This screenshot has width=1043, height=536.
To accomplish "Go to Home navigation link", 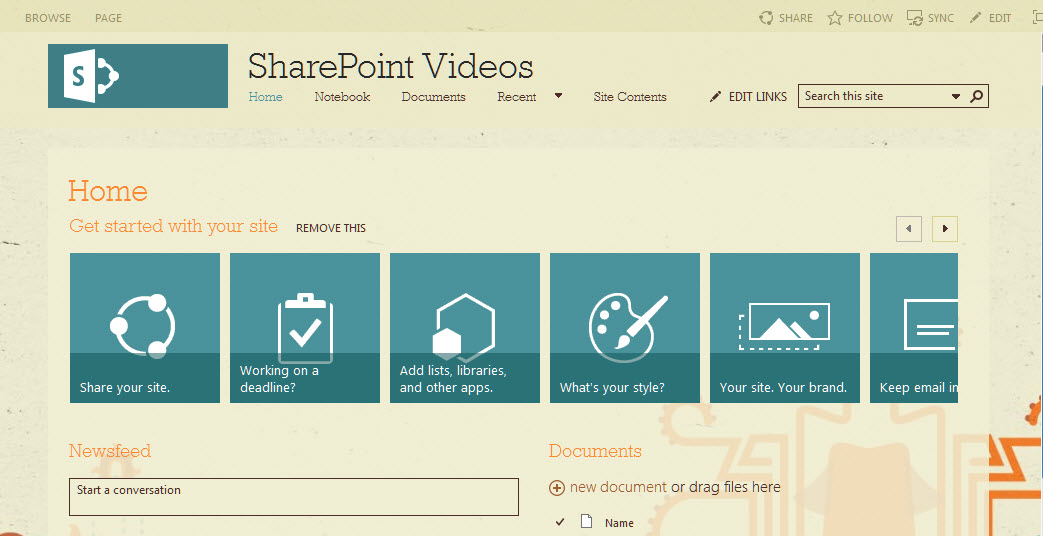I will (x=265, y=96).
